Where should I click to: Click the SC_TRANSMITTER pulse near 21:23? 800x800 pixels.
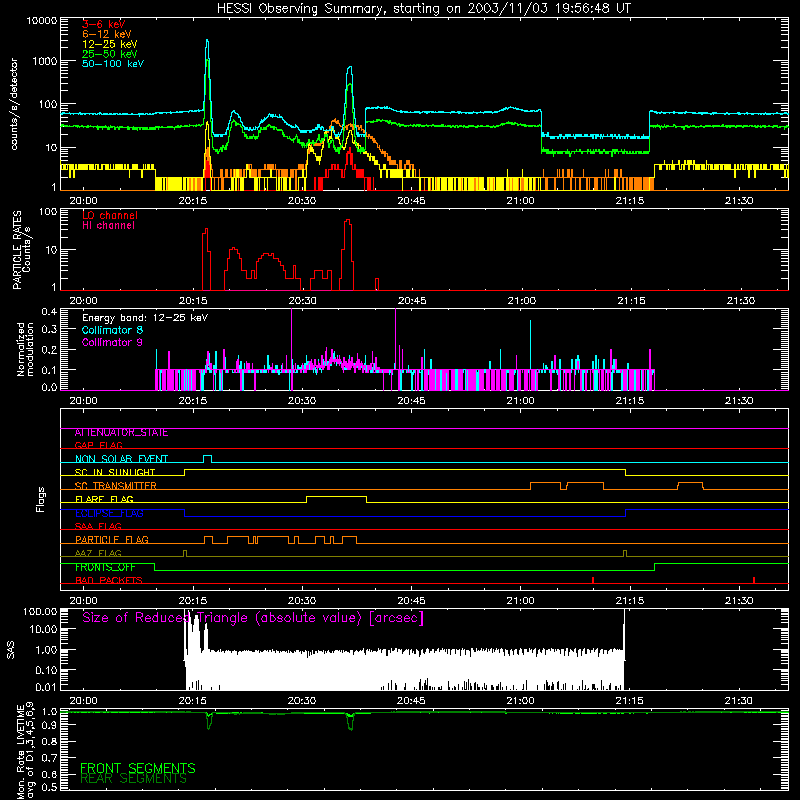[690, 483]
